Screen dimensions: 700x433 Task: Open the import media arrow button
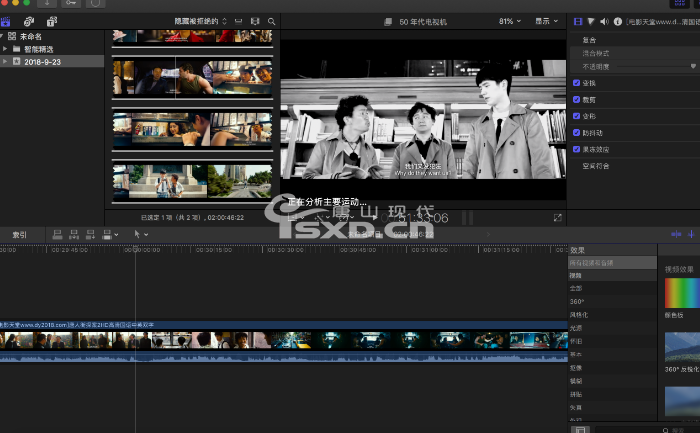(47, 3)
